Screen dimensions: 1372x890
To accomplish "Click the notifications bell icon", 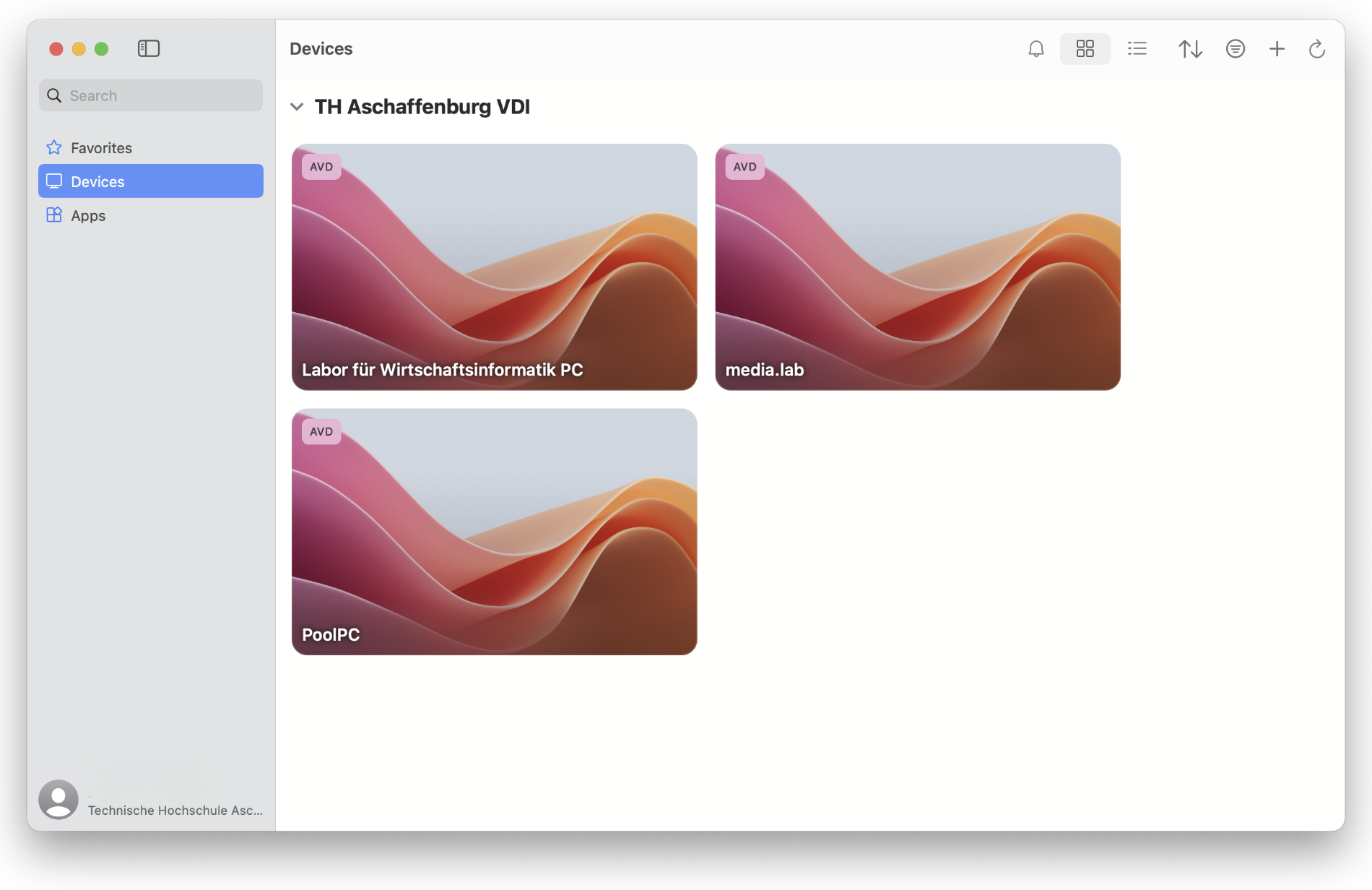I will point(1036,49).
